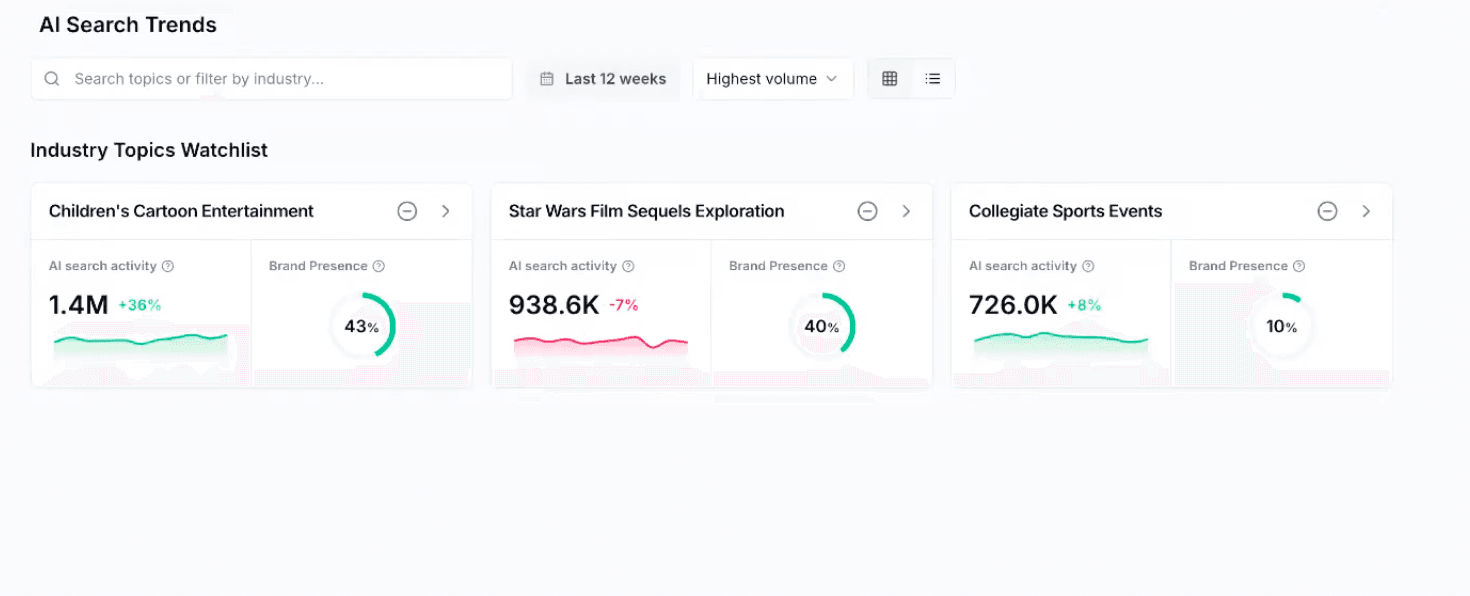Click the 726.0K search activity value
Screen dimensions: 1470x596
tap(1013, 305)
